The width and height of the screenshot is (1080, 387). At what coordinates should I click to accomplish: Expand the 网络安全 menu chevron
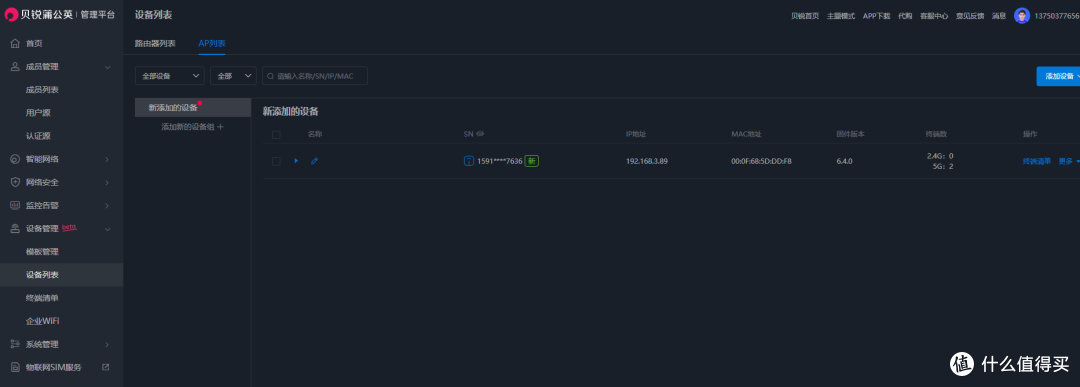point(107,182)
